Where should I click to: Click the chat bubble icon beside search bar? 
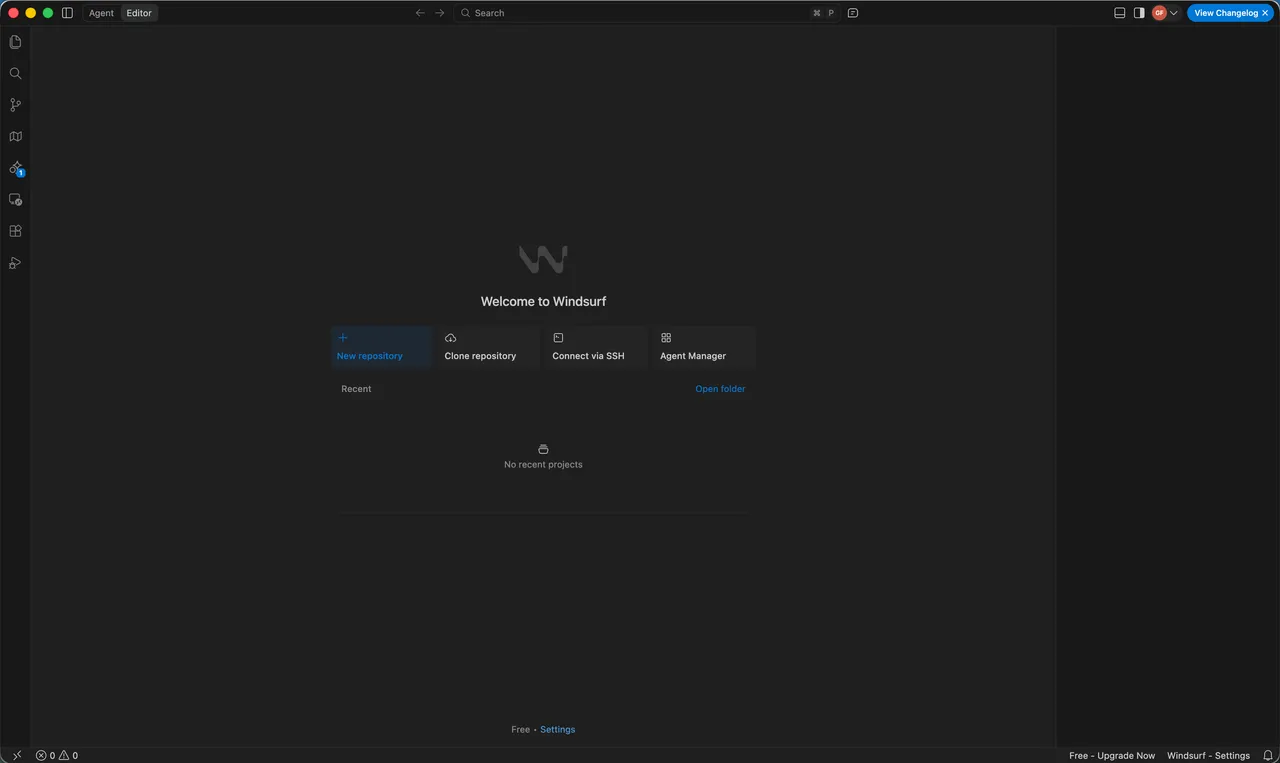(x=853, y=13)
